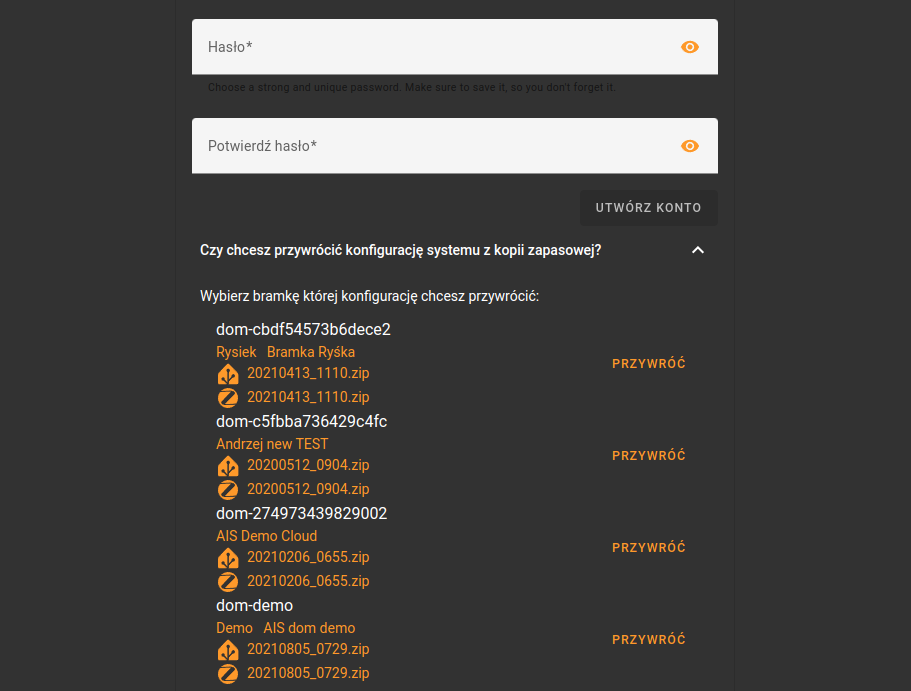Show password in the Hasło field
911x691 pixels.
[690, 47]
